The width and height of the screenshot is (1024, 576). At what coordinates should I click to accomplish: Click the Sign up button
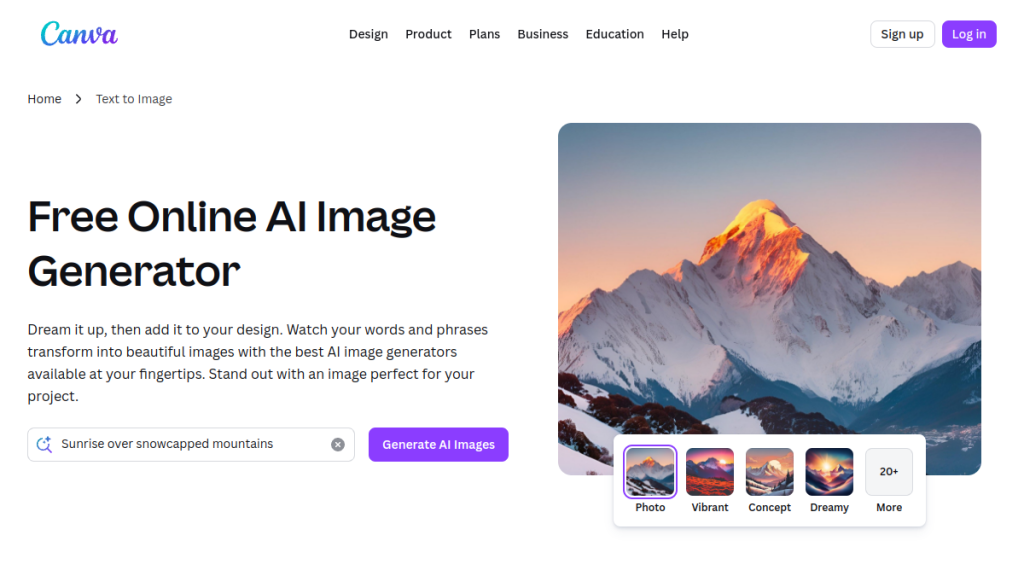tap(902, 34)
